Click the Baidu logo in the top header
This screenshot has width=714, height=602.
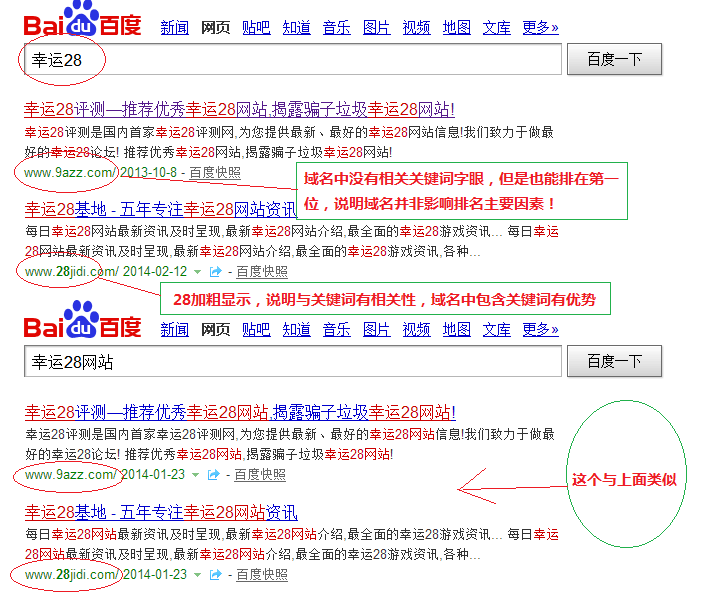pos(82,19)
